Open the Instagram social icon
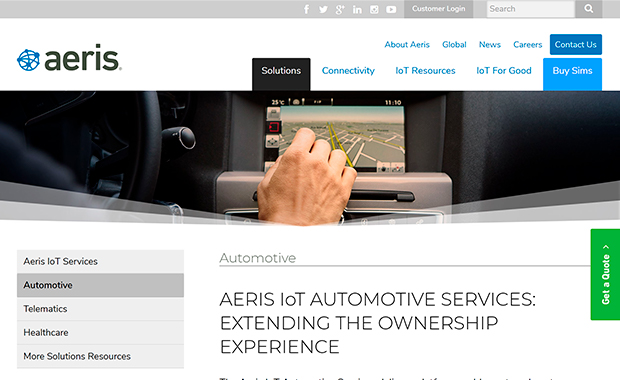The image size is (620, 380). pyautogui.click(x=374, y=9)
